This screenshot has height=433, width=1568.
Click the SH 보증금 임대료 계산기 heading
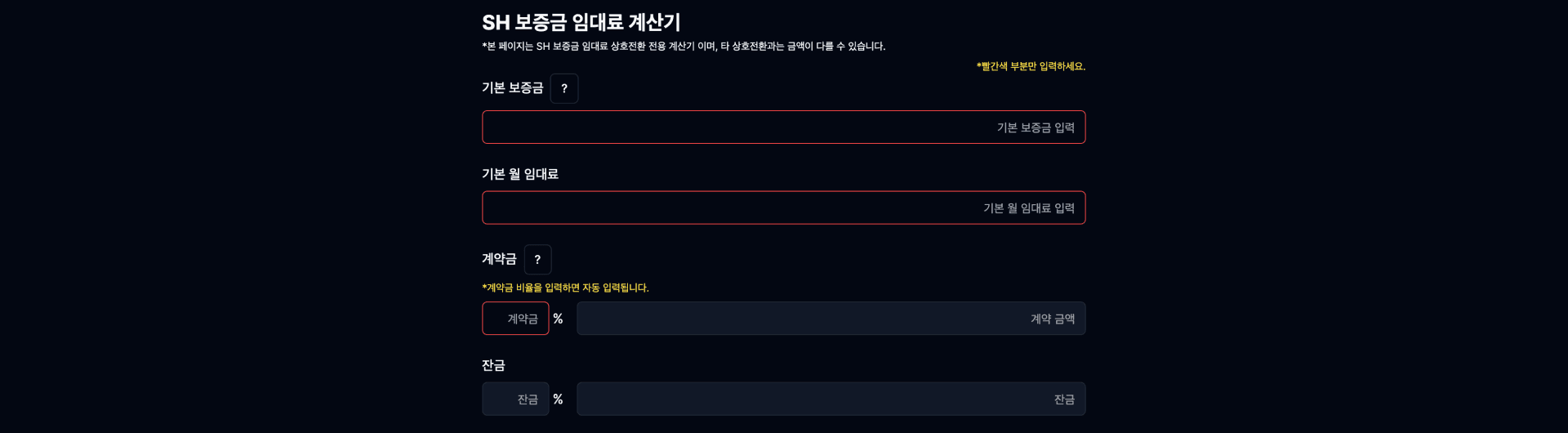click(581, 22)
